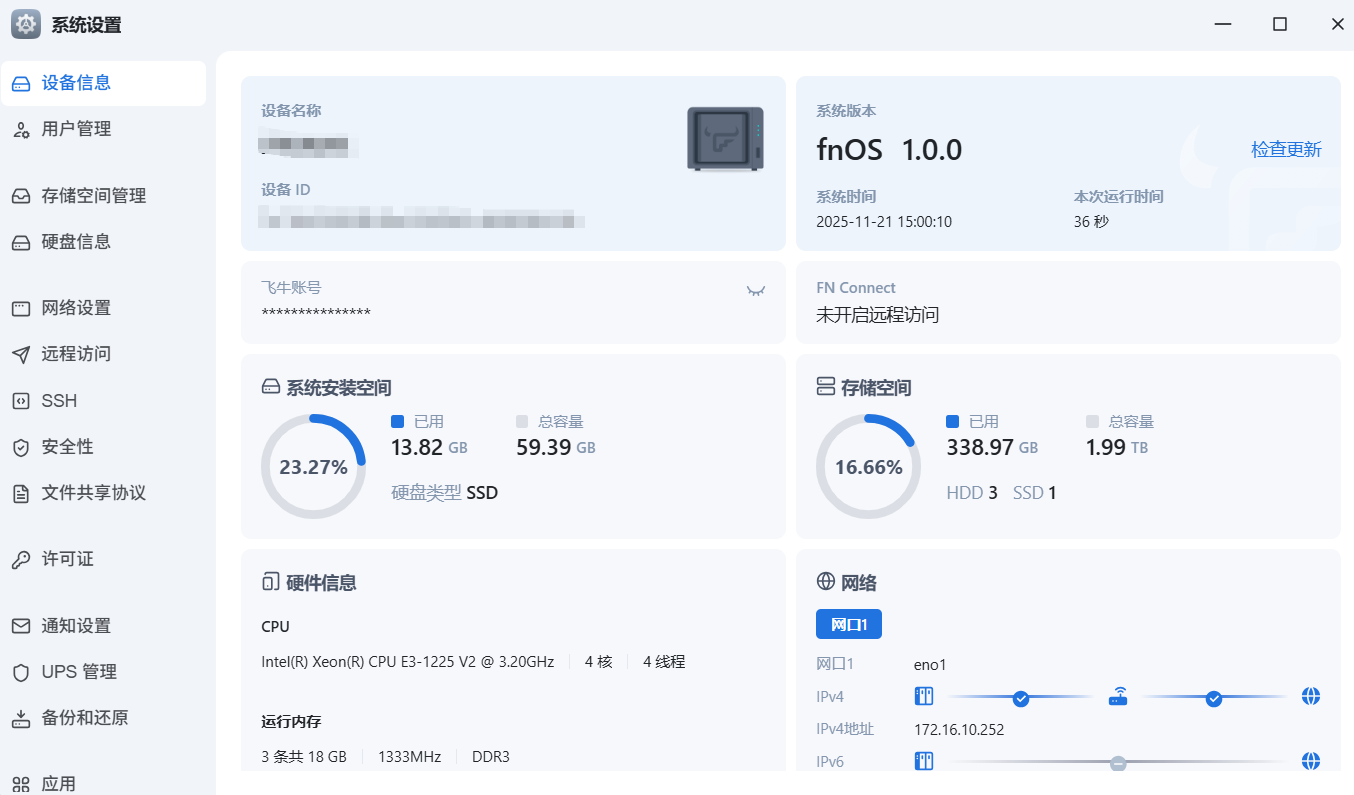Click the masked 飞牛账号 asterisks
The height and width of the screenshot is (795, 1354).
pos(316,314)
